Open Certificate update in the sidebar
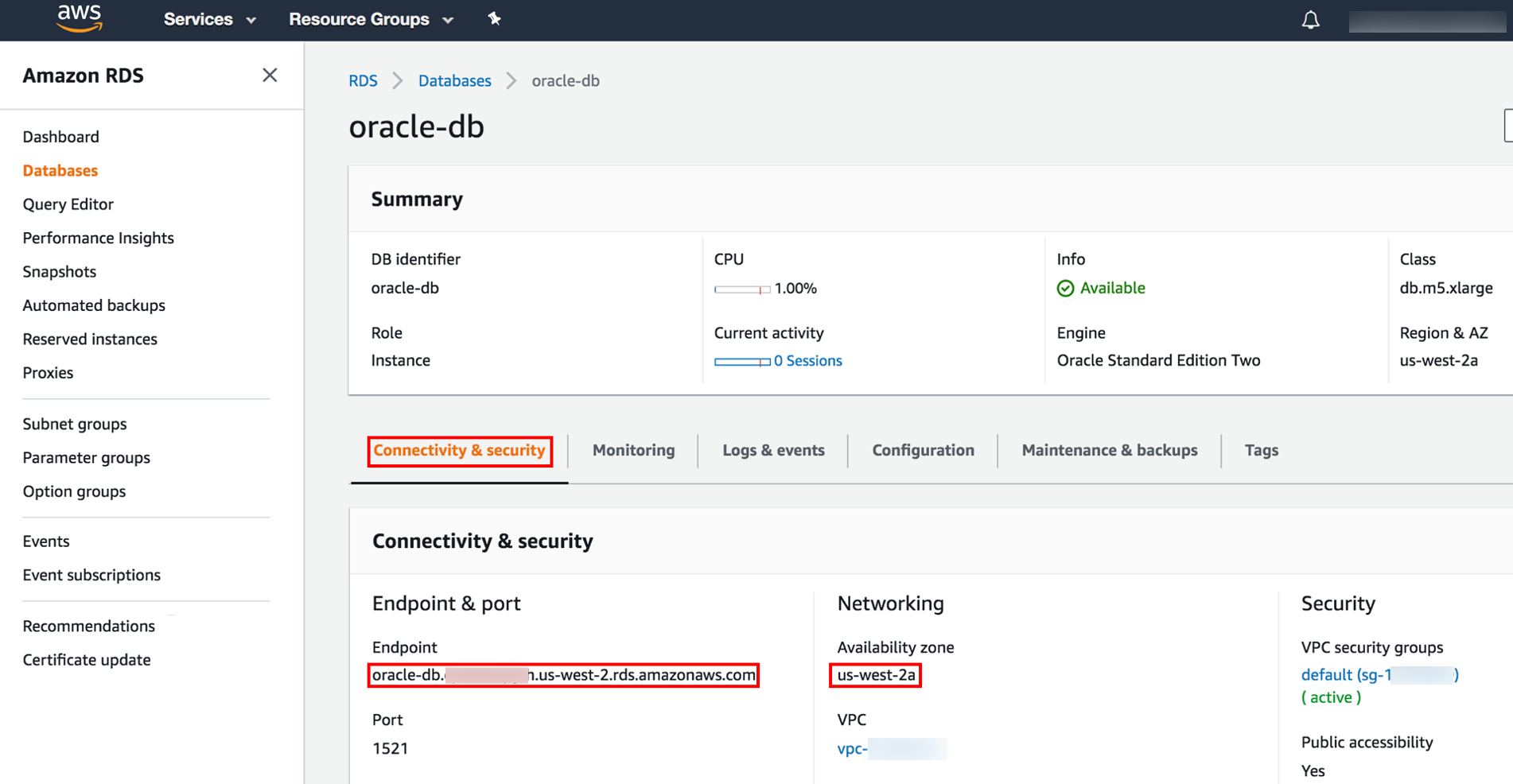1513x784 pixels. click(x=87, y=660)
